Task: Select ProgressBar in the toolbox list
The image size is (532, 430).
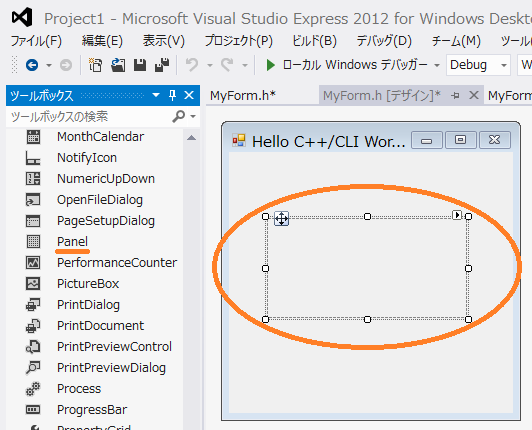Action: tap(92, 410)
